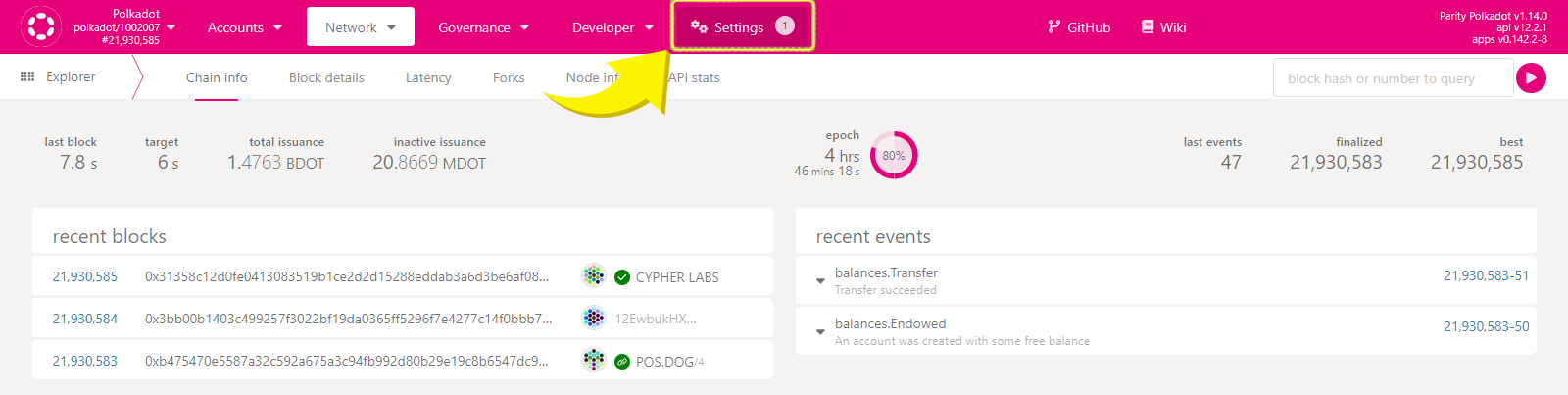The width and height of the screenshot is (1568, 395).
Task: Open the GitHub link
Action: pyautogui.click(x=1079, y=27)
